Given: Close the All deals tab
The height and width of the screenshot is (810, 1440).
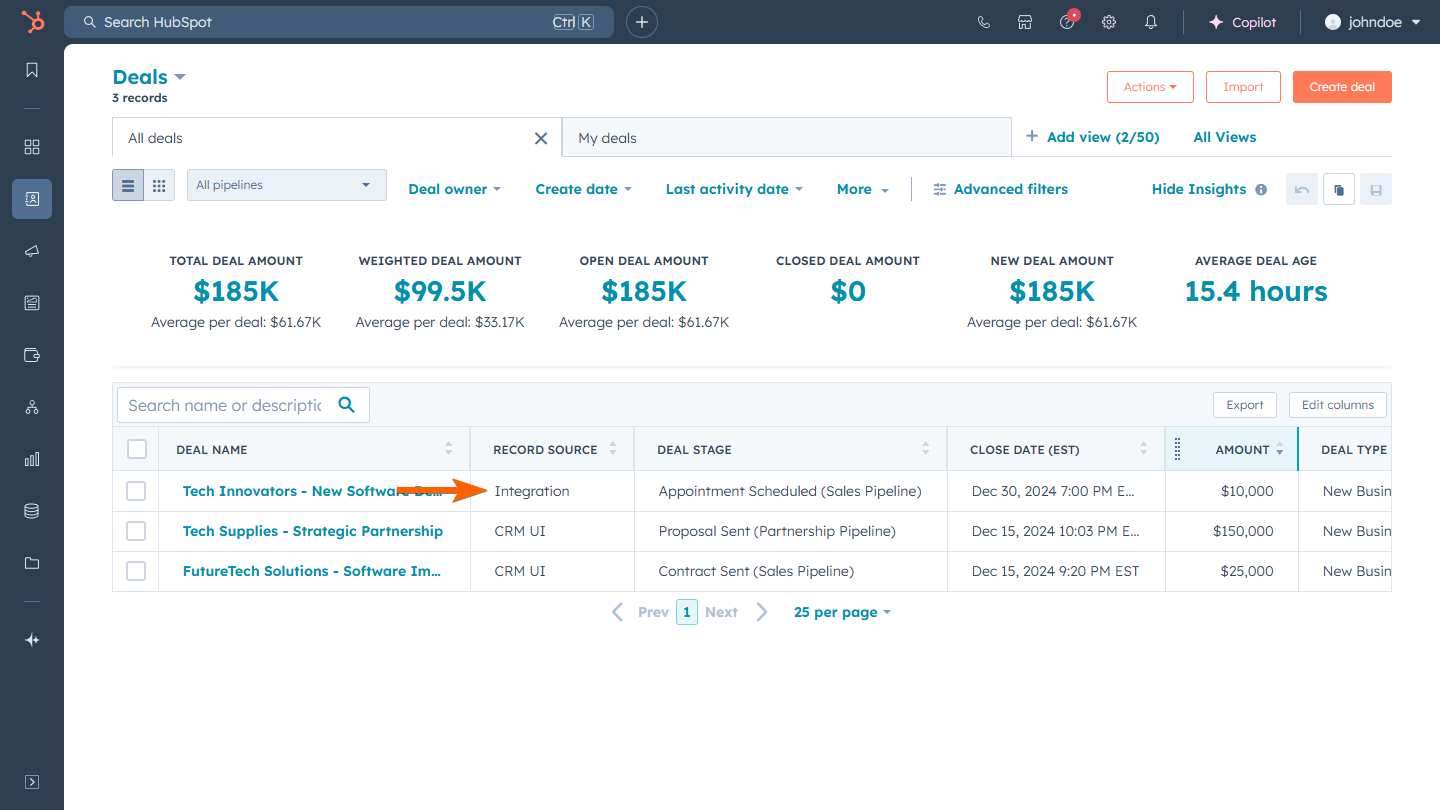Looking at the screenshot, I should coord(541,138).
